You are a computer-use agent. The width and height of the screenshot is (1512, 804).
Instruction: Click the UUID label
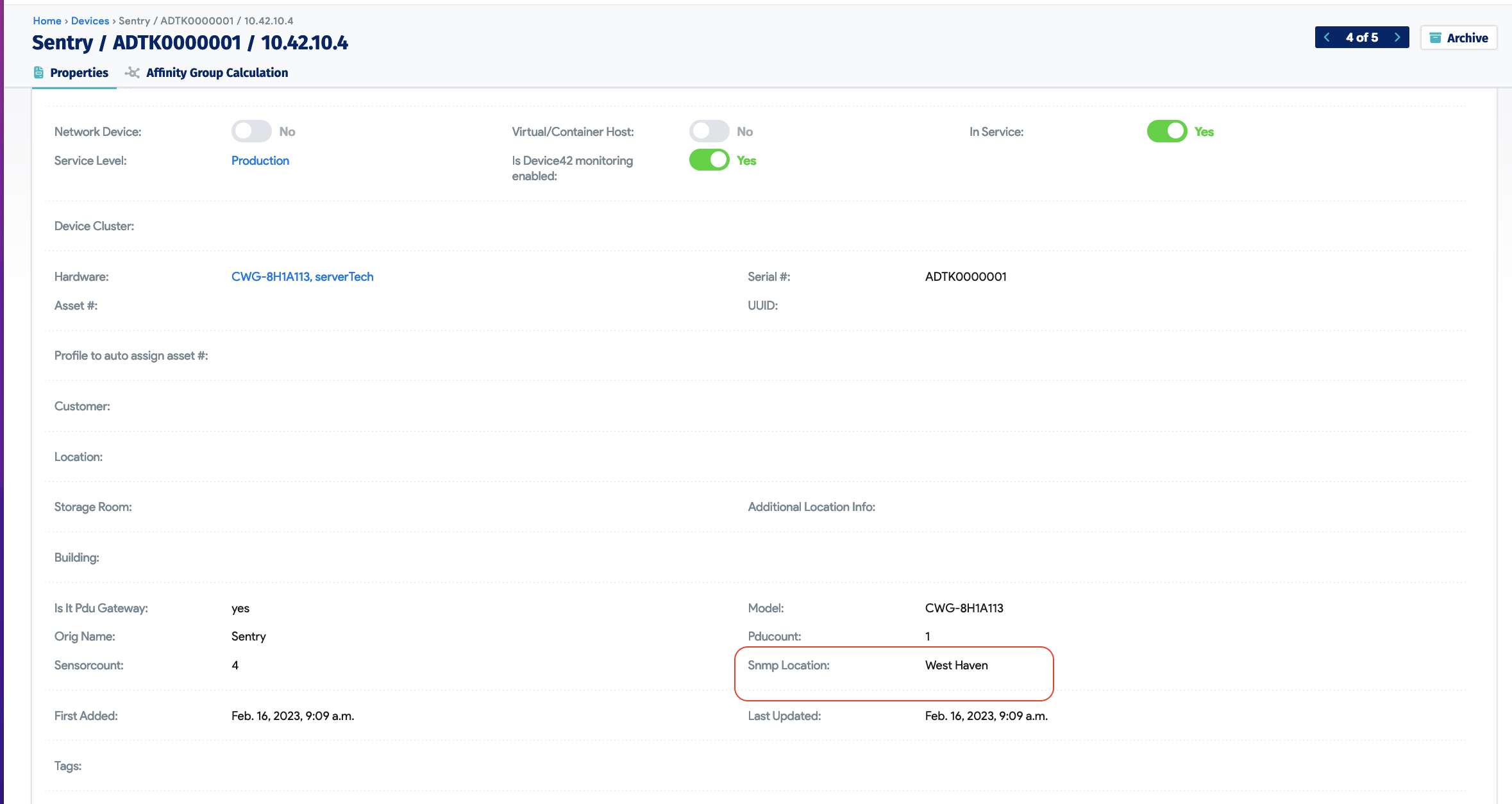point(762,305)
